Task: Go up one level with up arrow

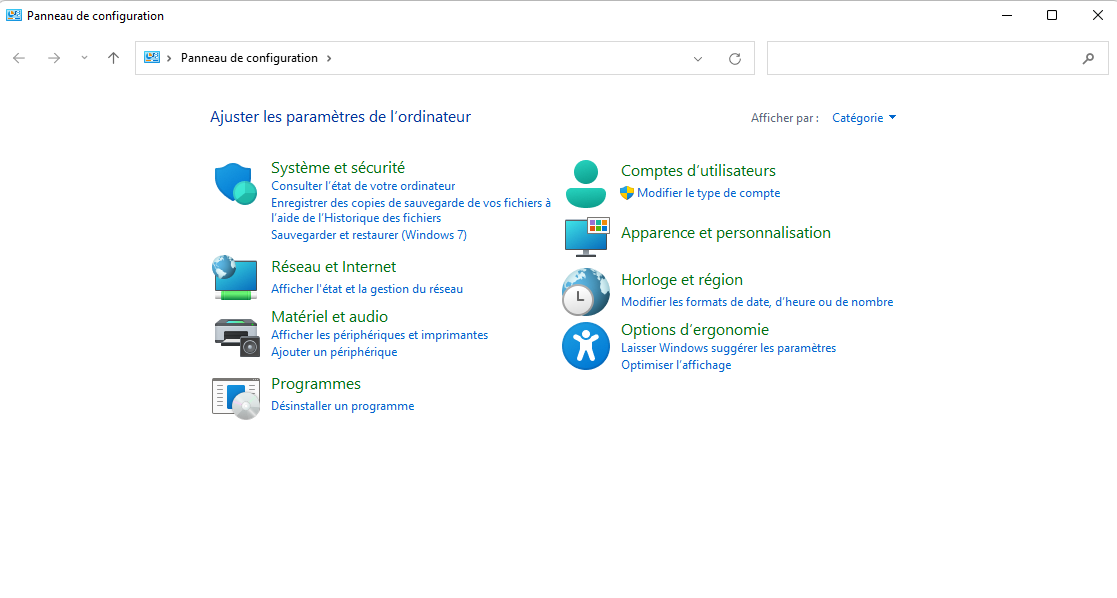Action: (x=113, y=58)
